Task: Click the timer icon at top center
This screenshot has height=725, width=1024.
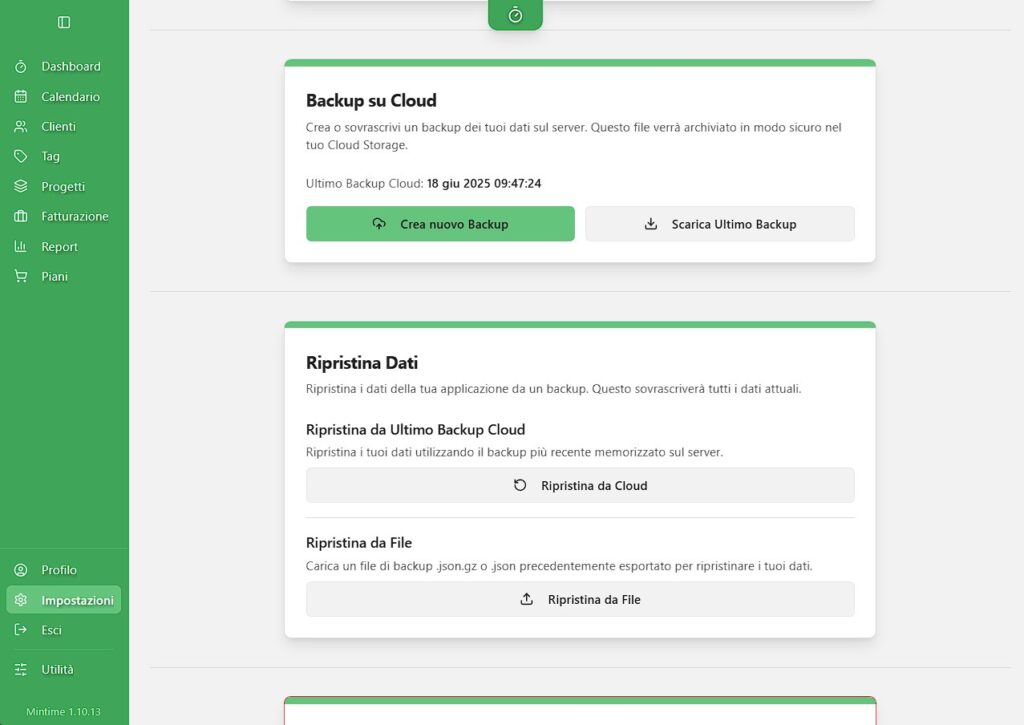Action: tap(515, 15)
